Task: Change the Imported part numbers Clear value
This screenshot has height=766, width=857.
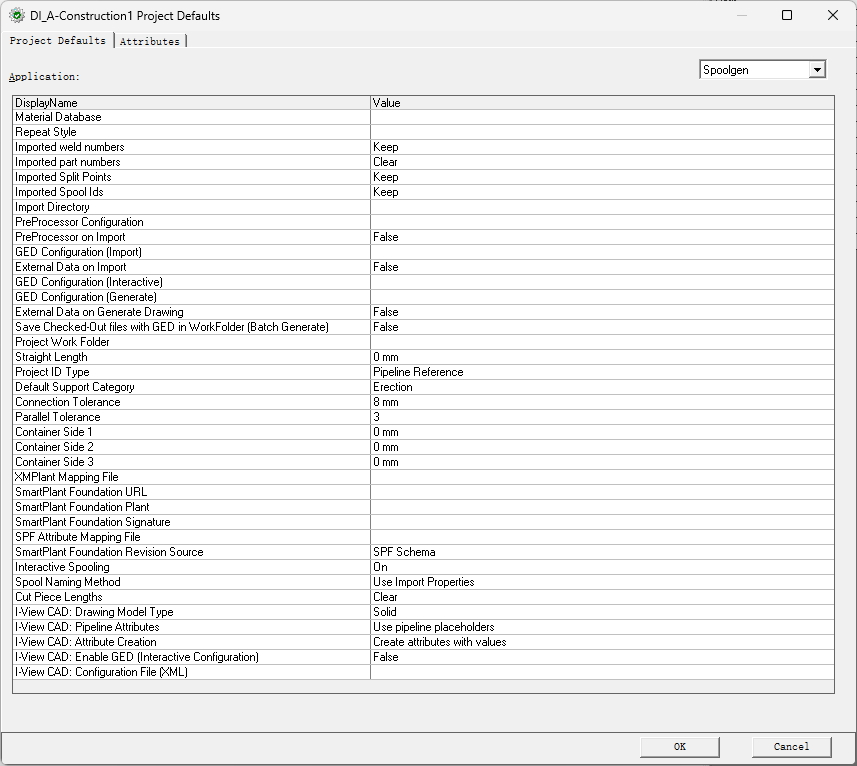Action: tap(600, 162)
